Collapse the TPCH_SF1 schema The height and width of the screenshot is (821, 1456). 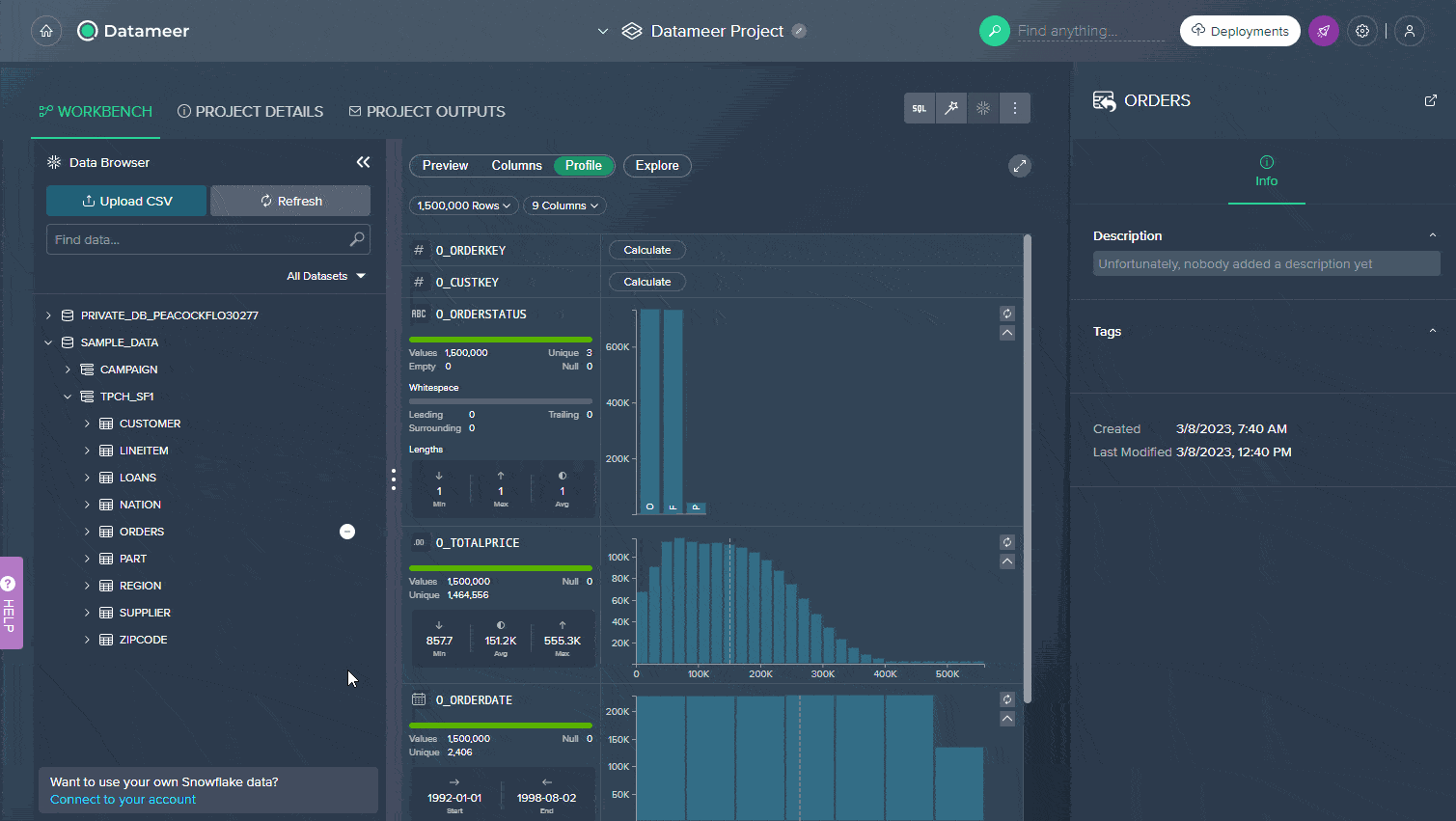click(68, 397)
